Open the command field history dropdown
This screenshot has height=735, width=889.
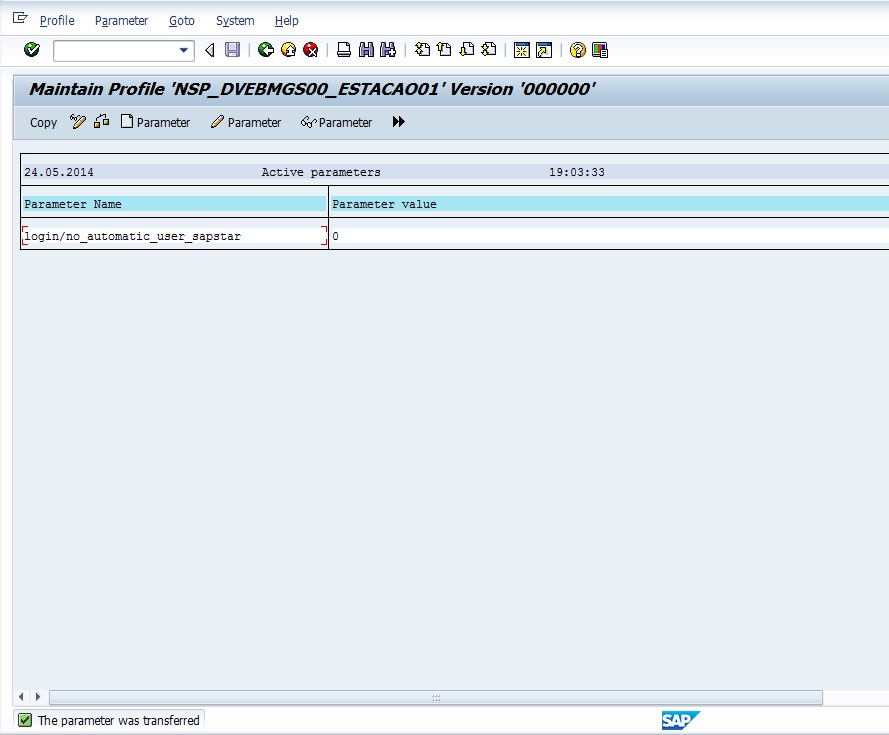[x=184, y=50]
